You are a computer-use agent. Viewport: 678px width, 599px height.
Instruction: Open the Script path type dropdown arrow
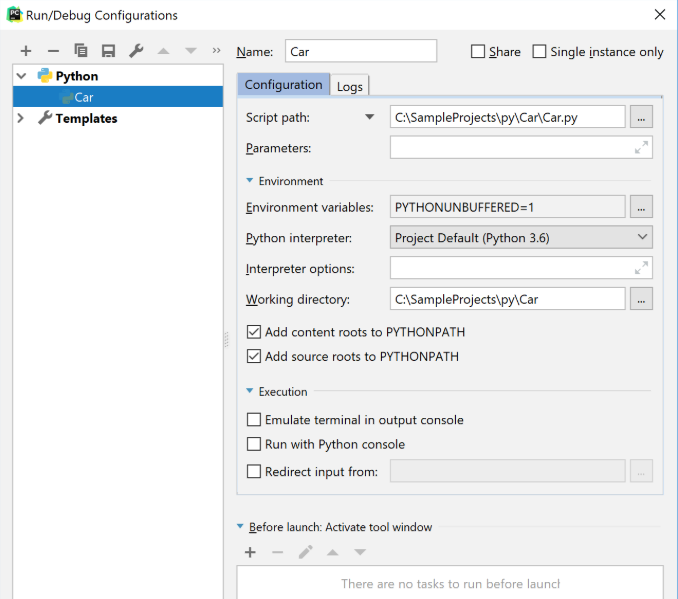point(369,117)
